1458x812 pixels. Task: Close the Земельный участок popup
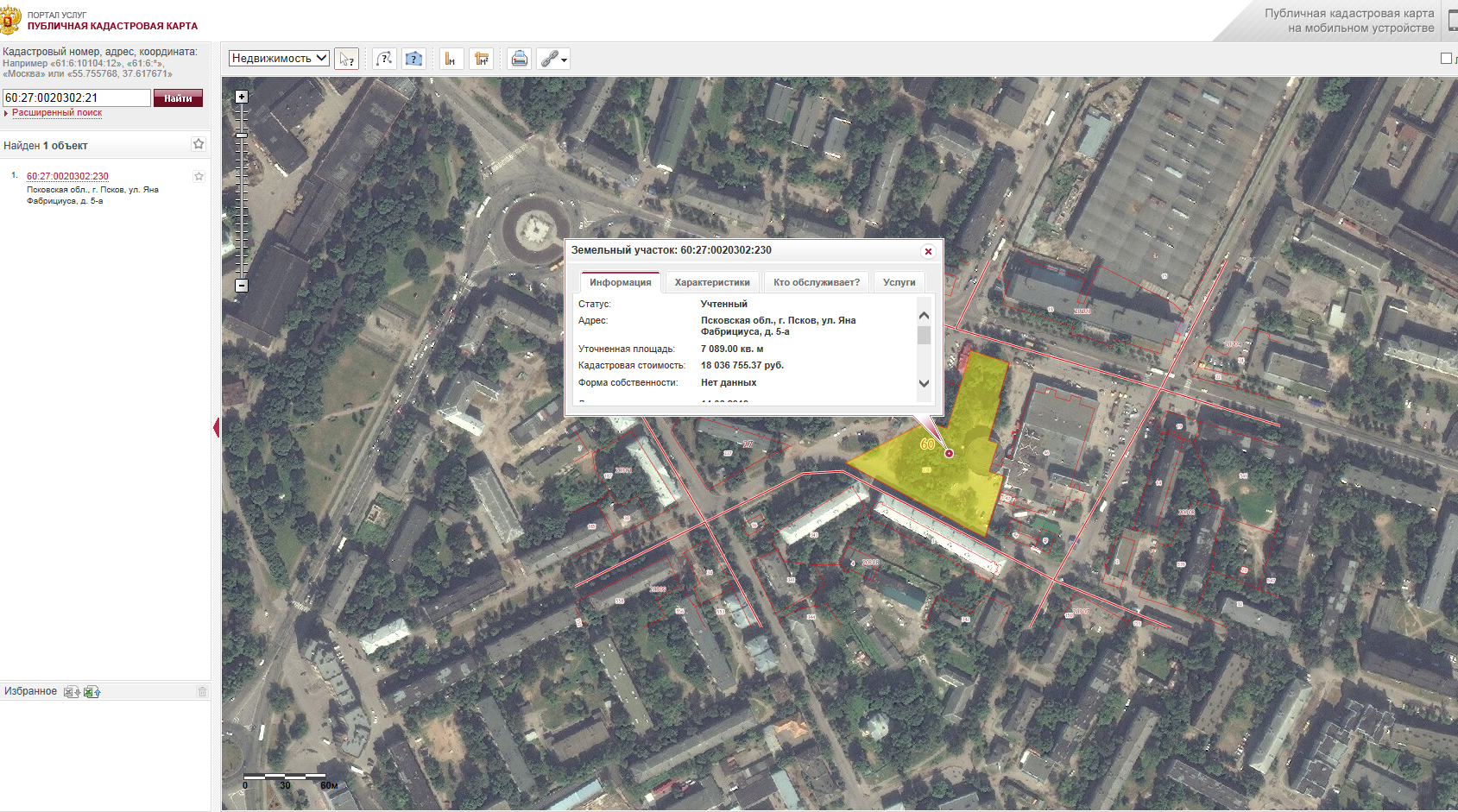pos(928,251)
